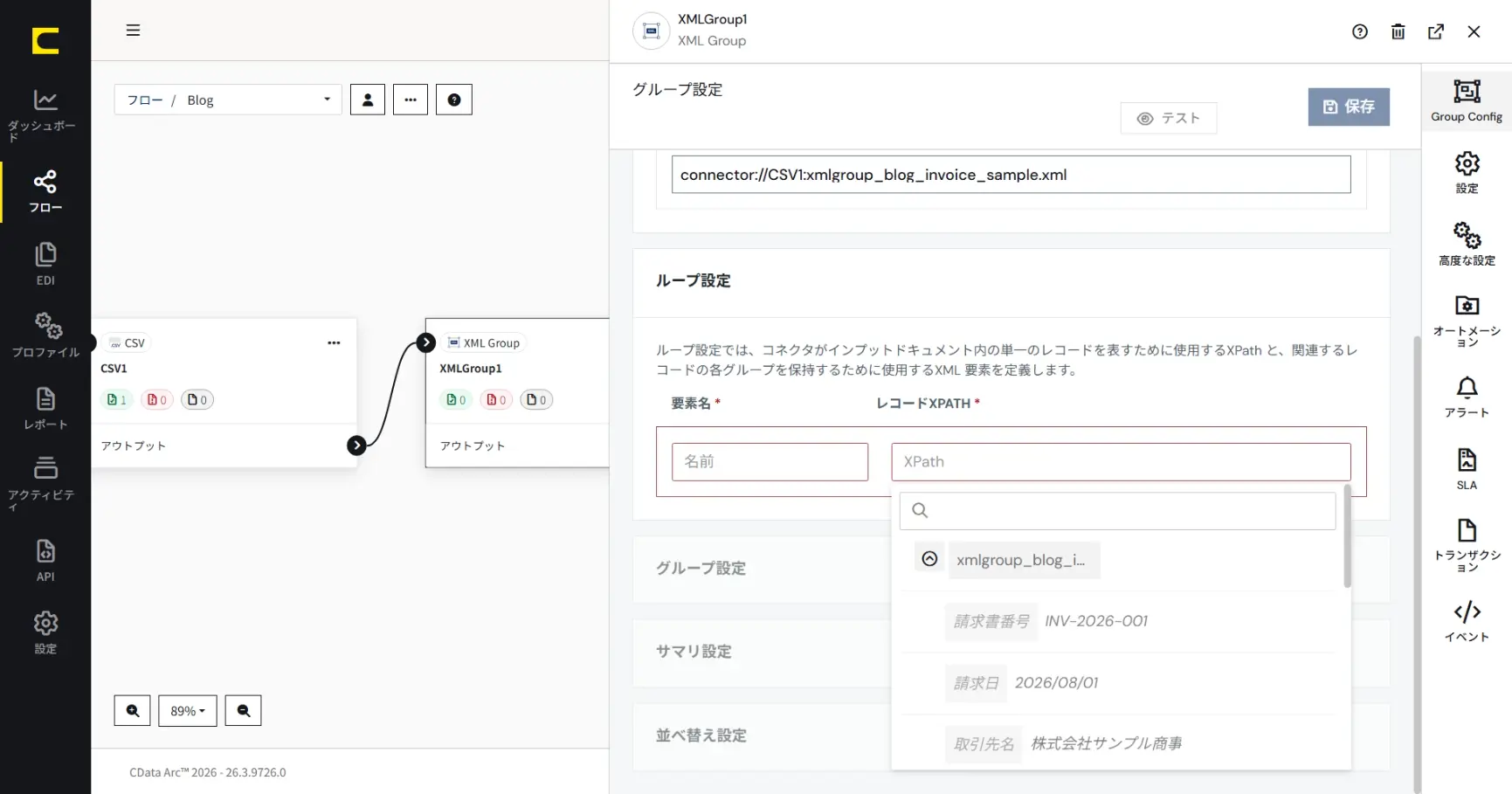This screenshot has width=1512, height=794.
Task: Open 設定 in the left sidebar
Action: [45, 632]
